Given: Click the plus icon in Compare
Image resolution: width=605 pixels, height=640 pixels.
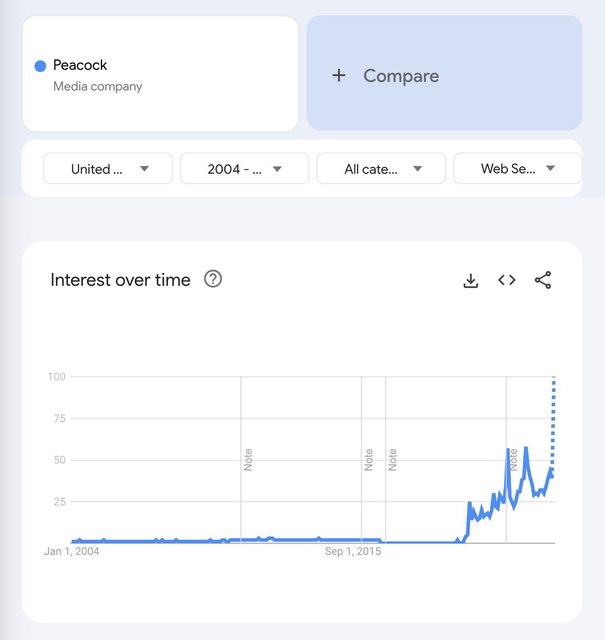Looking at the screenshot, I should (339, 76).
